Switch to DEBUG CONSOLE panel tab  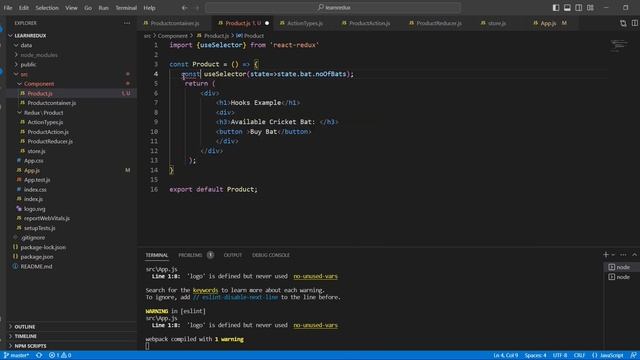click(271, 255)
